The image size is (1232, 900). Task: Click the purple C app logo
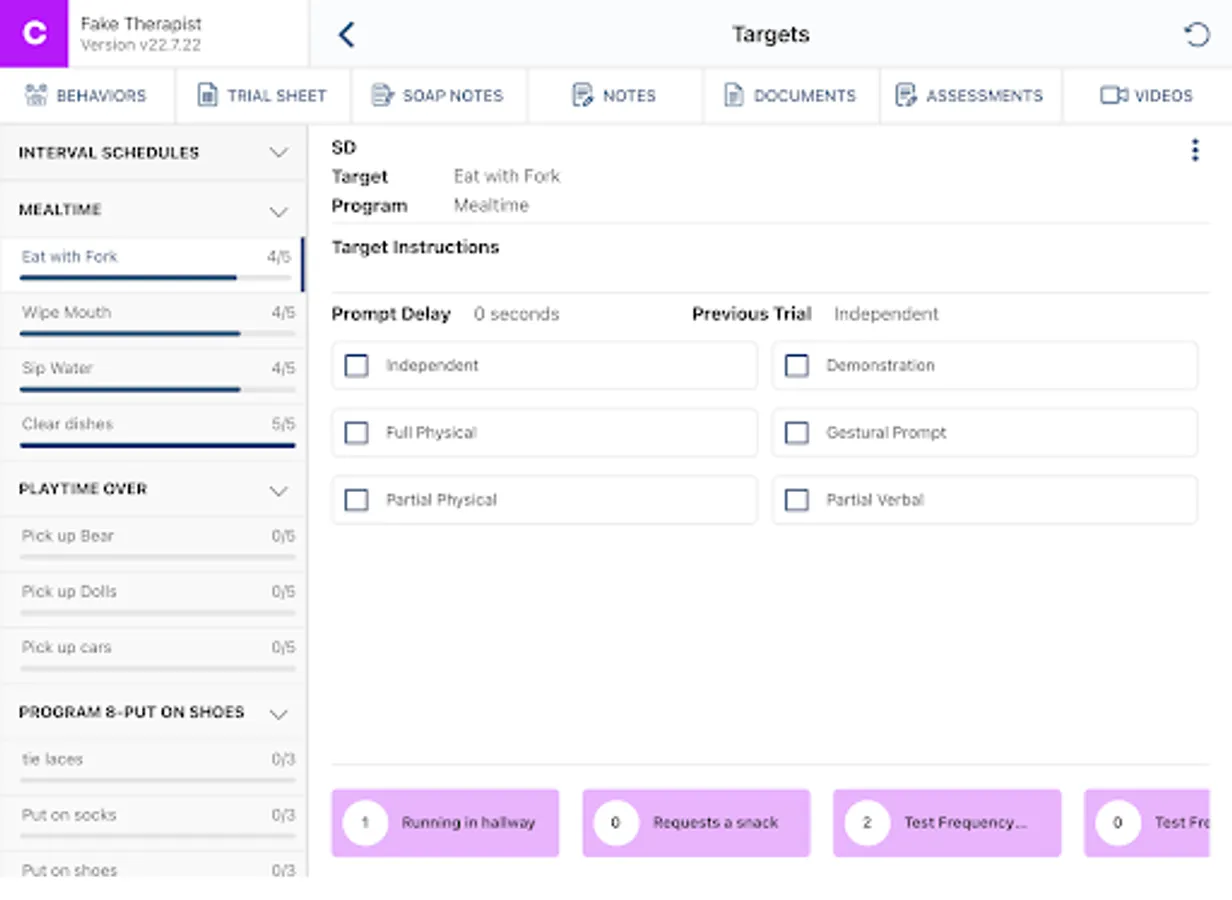(34, 34)
